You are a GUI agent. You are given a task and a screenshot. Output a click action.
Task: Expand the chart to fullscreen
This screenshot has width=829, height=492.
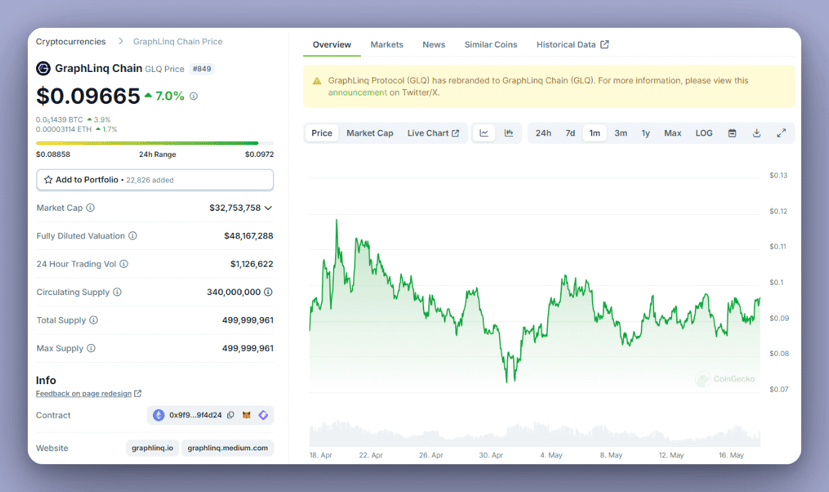[781, 133]
